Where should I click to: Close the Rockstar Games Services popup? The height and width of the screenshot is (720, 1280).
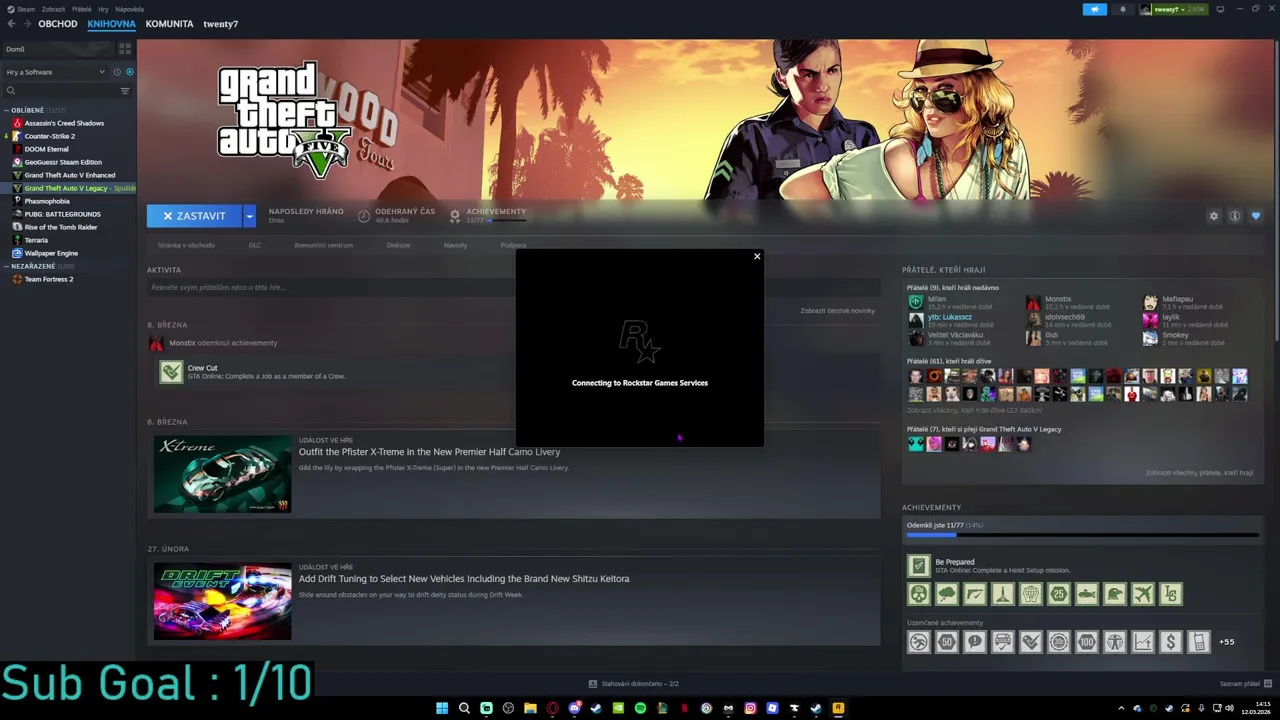coord(757,257)
